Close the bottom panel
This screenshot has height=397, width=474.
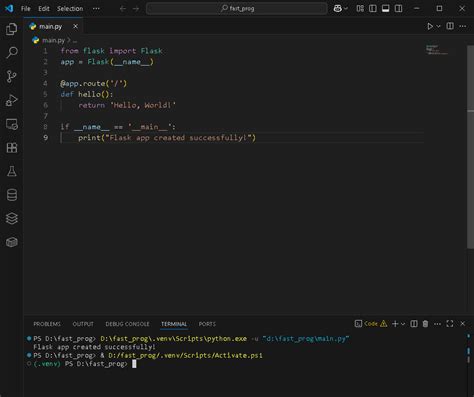coord(463,324)
